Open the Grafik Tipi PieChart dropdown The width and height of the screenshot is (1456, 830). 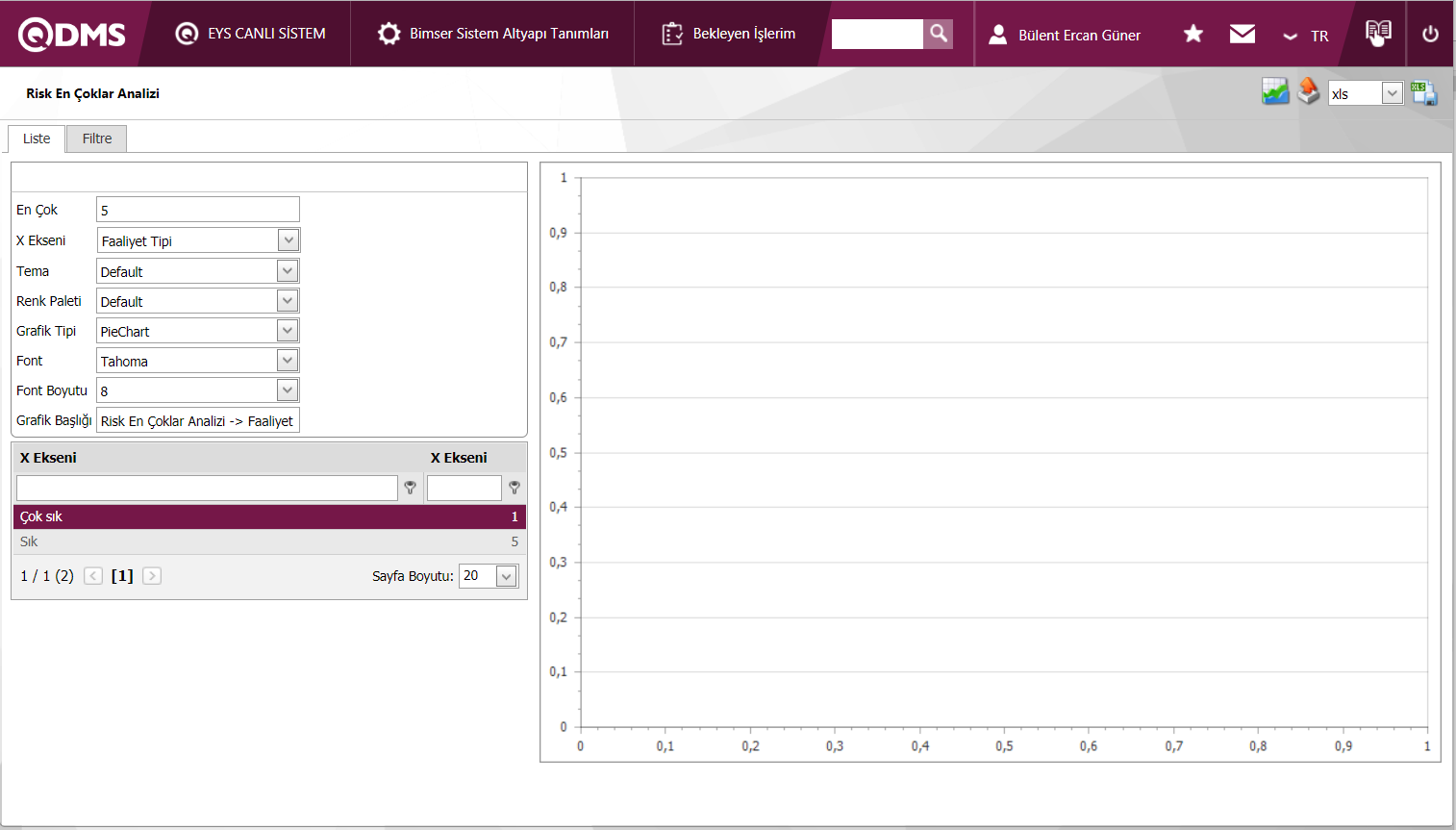coord(288,331)
